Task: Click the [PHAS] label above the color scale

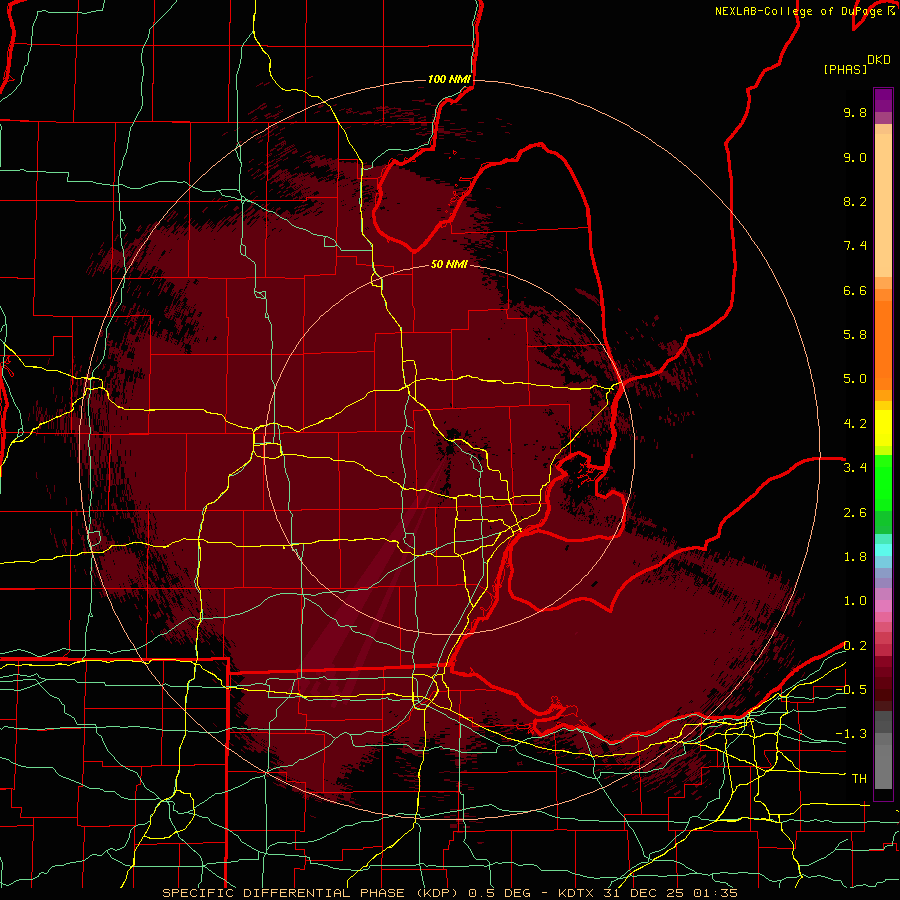Action: coord(845,70)
